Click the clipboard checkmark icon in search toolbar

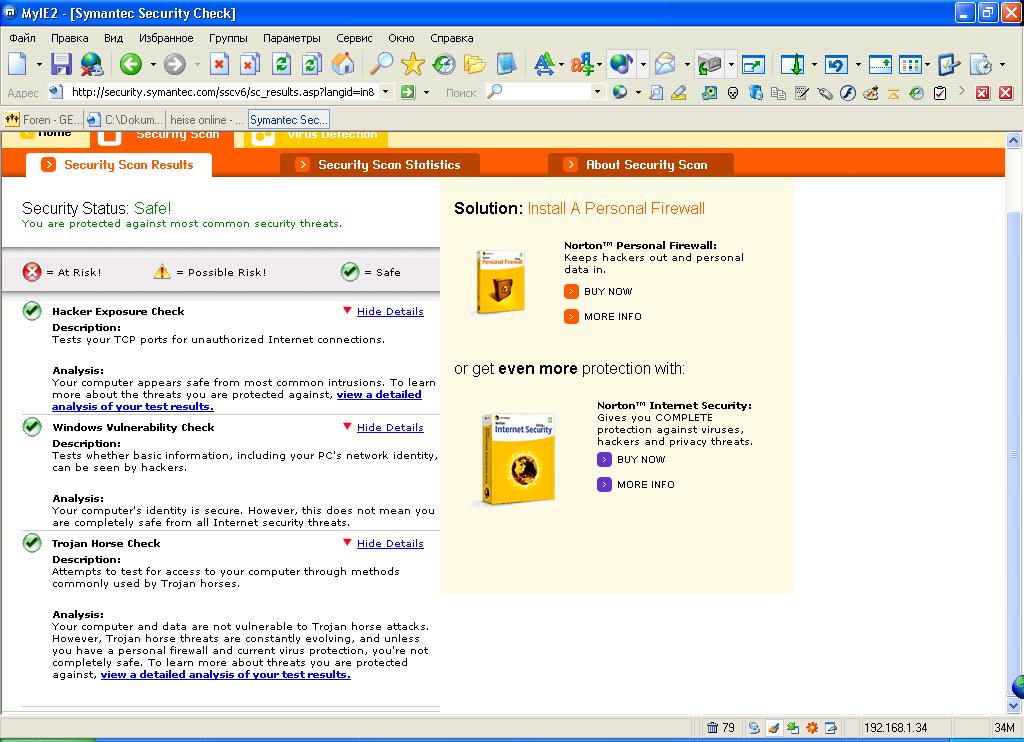click(940, 93)
